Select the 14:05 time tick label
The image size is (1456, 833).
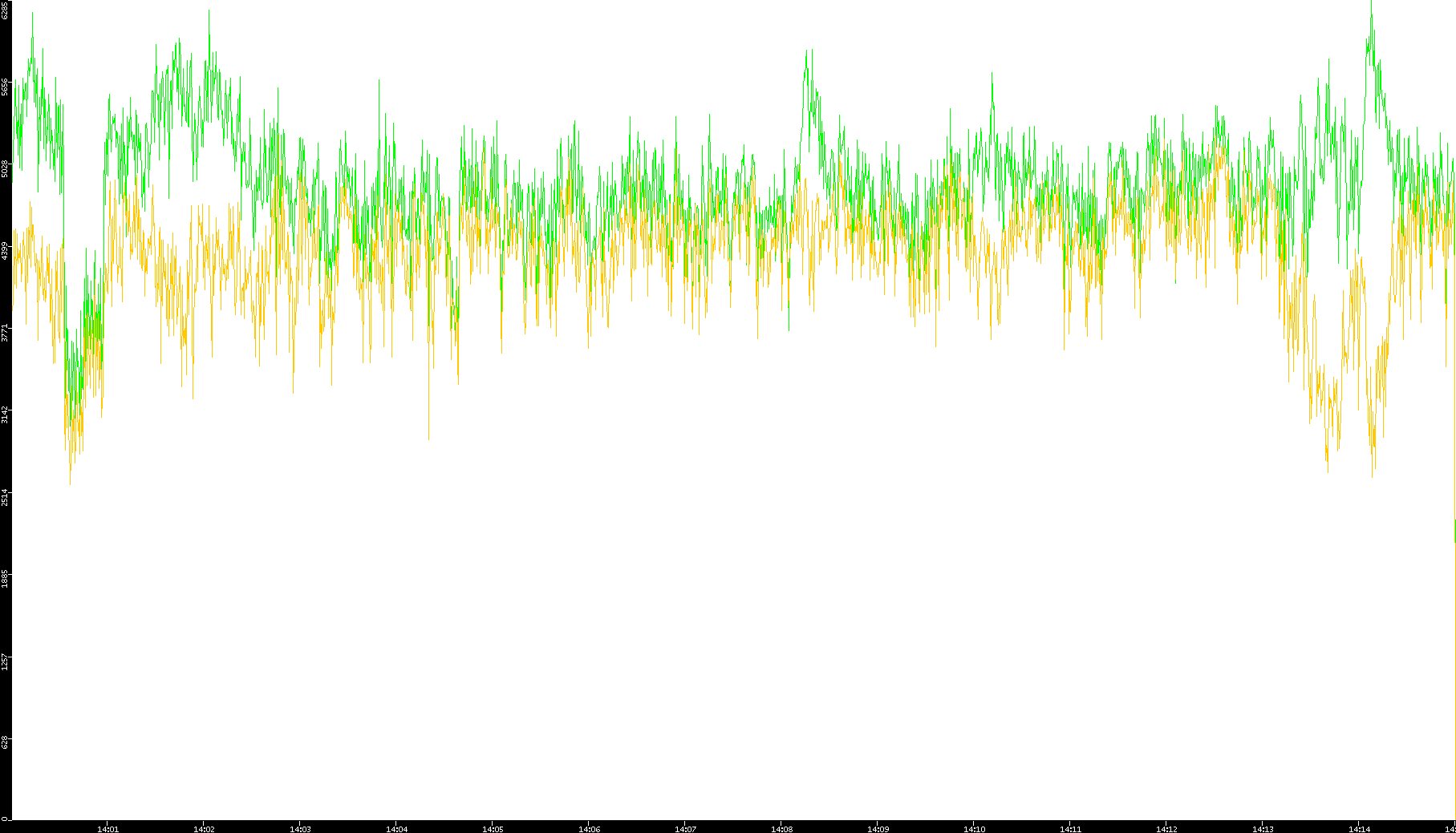click(493, 829)
